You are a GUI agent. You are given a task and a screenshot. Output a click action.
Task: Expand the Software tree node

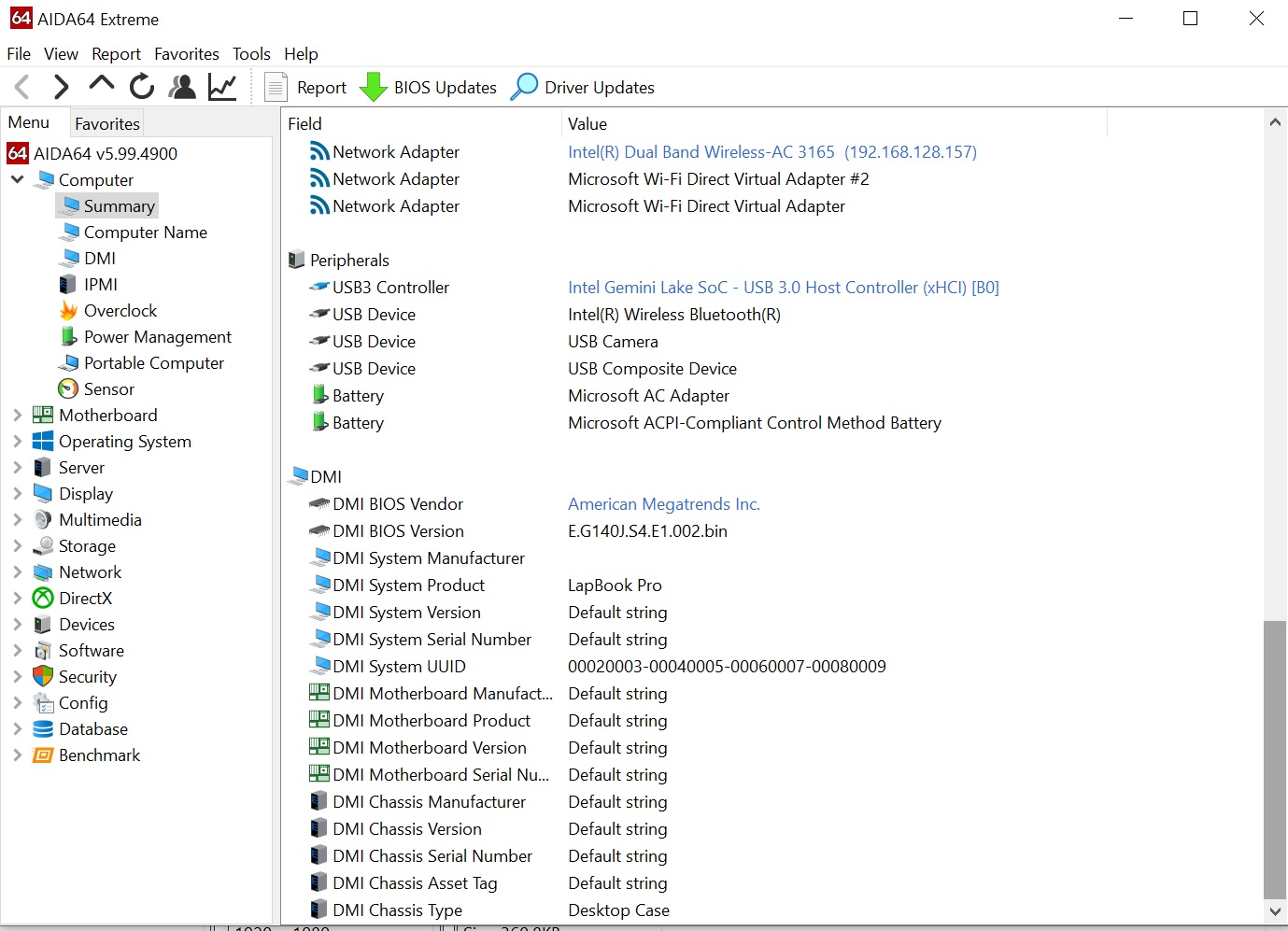(x=17, y=650)
